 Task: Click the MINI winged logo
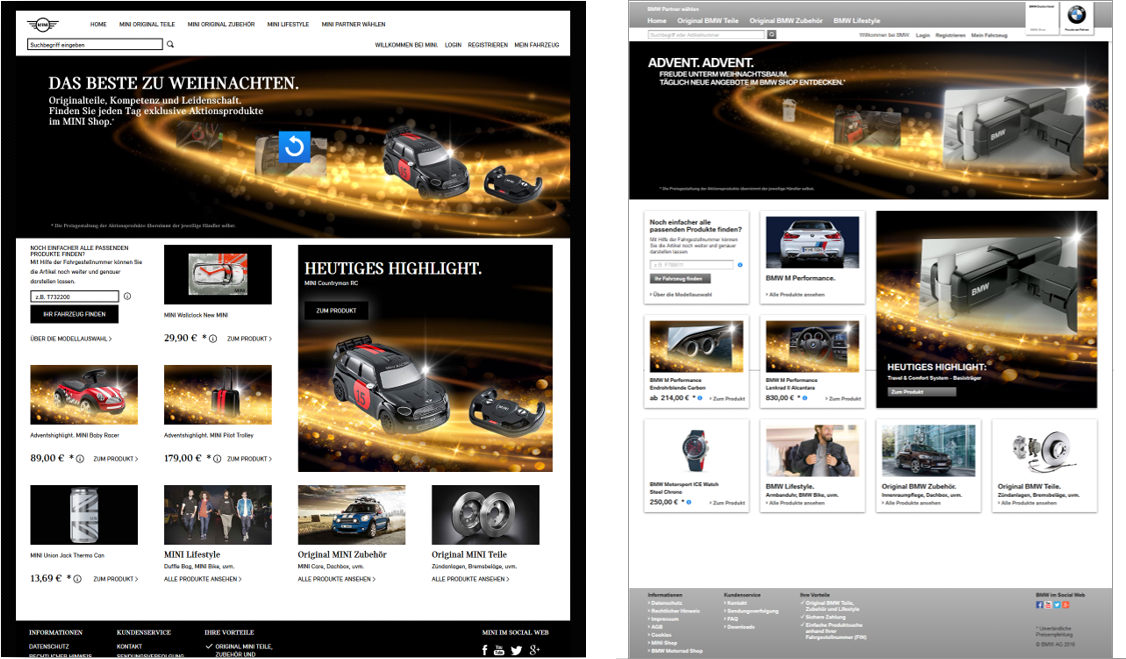(42, 25)
